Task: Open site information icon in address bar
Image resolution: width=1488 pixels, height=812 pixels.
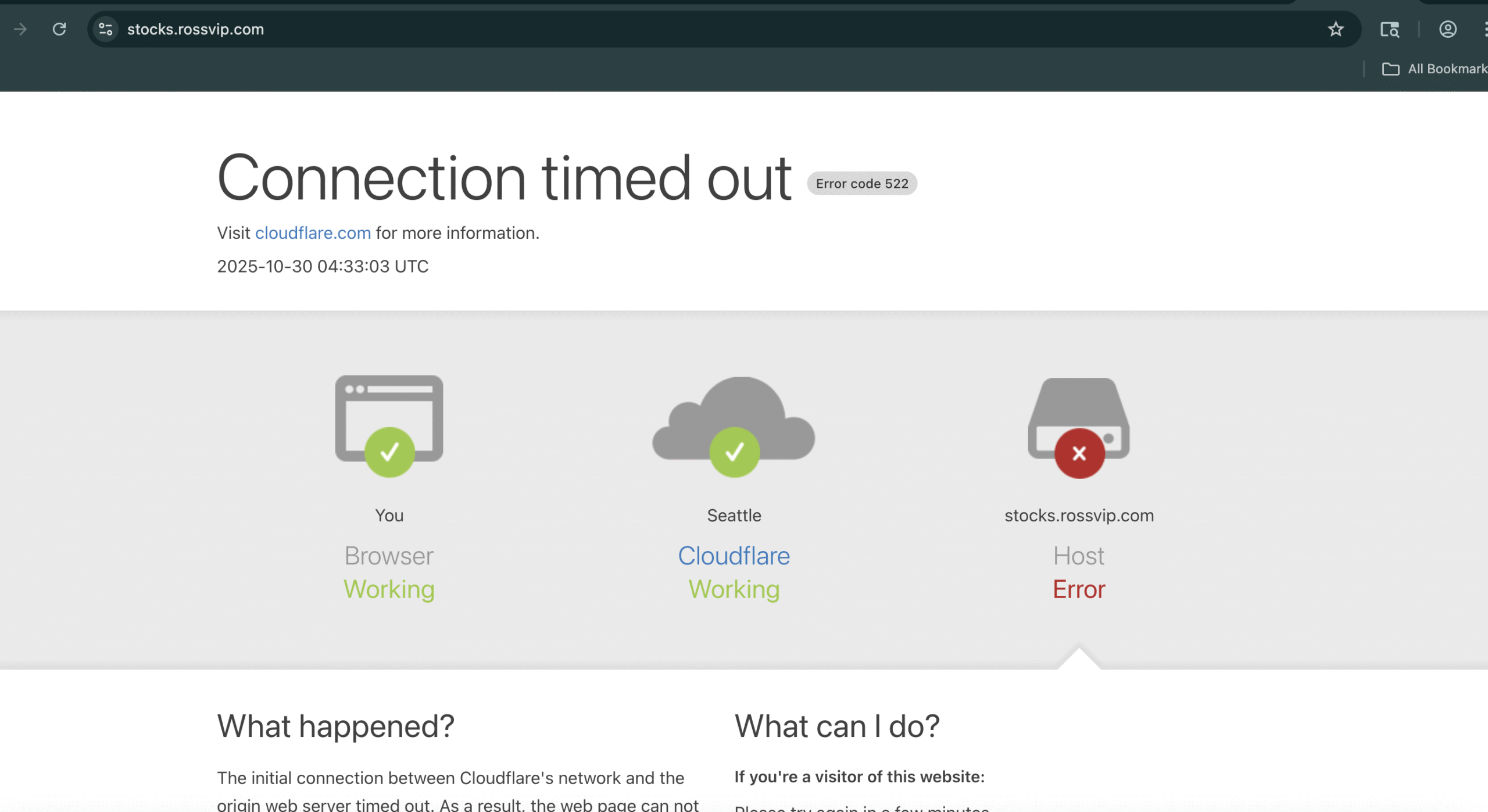Action: tap(105, 29)
